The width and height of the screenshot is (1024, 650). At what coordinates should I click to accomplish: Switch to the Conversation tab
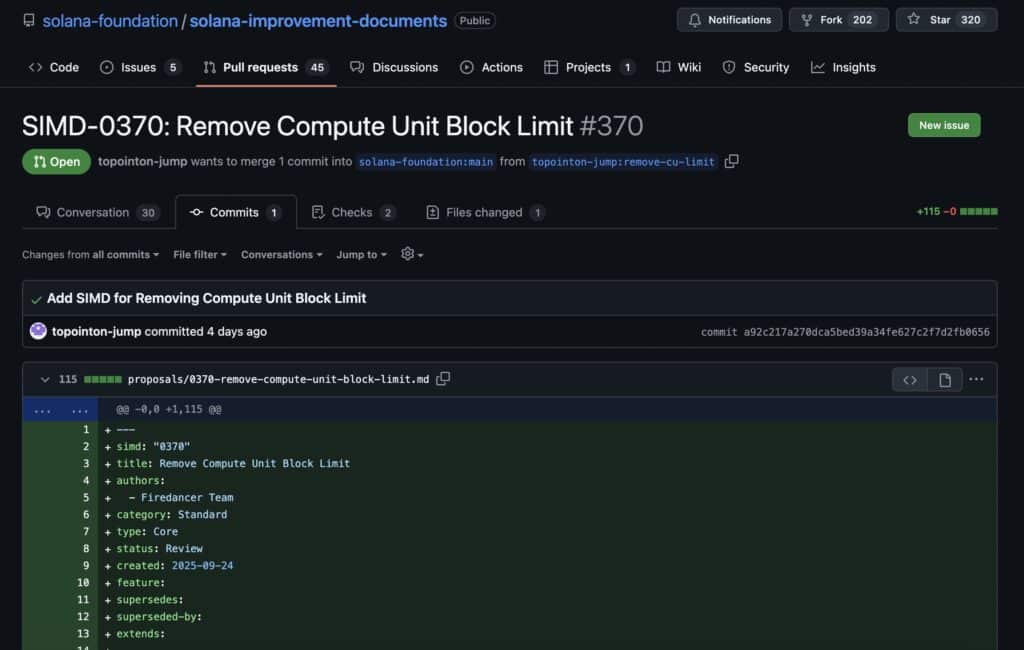click(98, 212)
